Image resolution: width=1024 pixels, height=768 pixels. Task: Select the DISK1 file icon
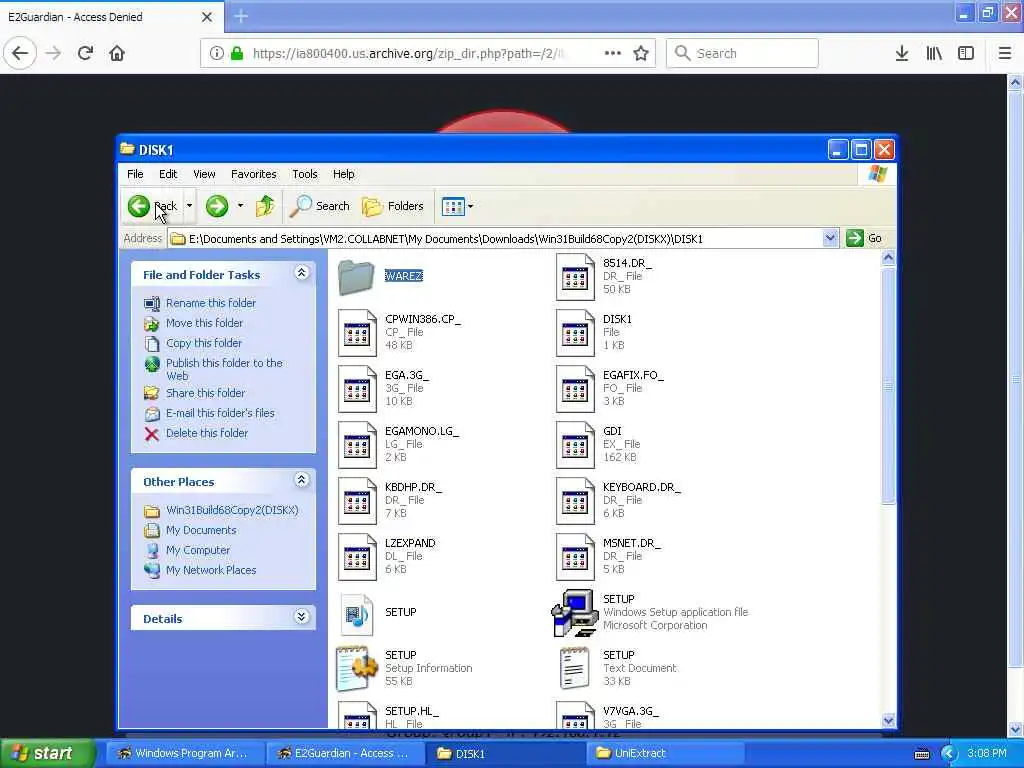click(575, 333)
